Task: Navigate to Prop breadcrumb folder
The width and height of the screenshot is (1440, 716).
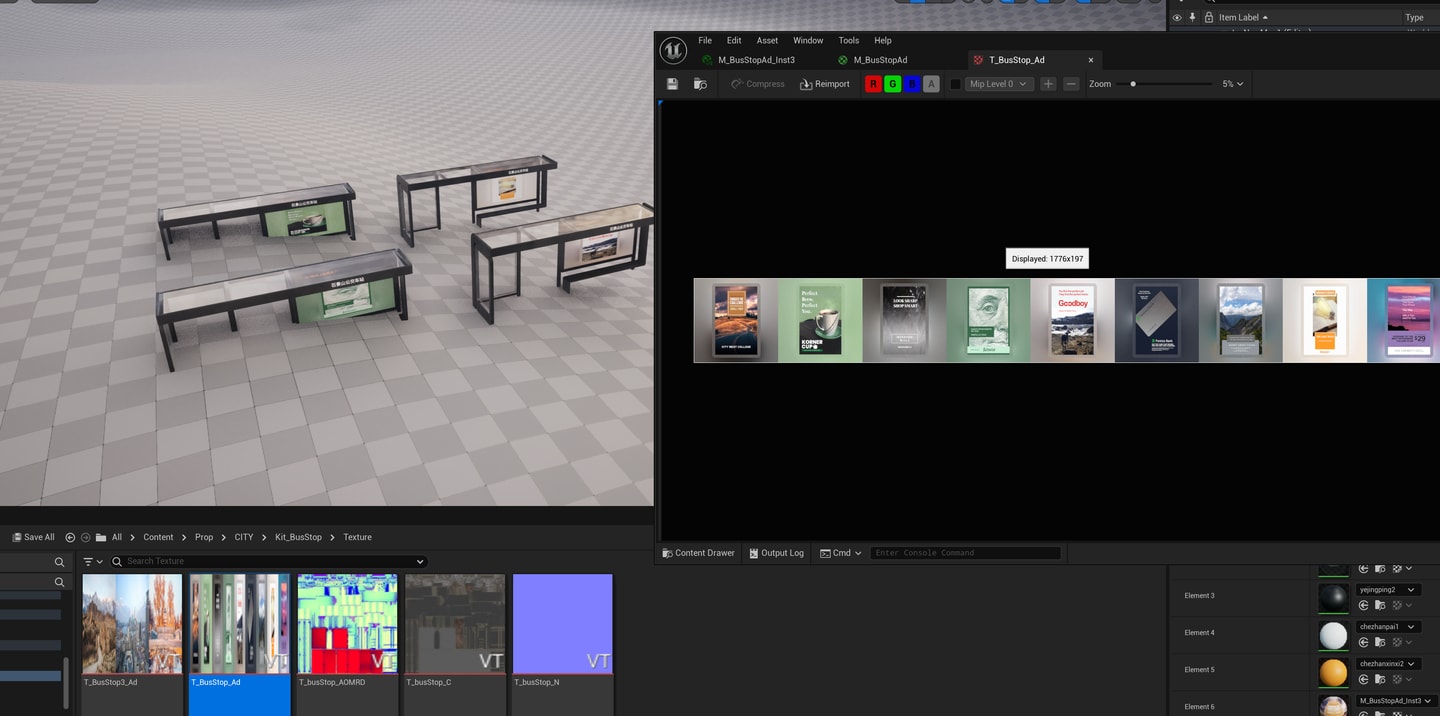Action: 204,537
